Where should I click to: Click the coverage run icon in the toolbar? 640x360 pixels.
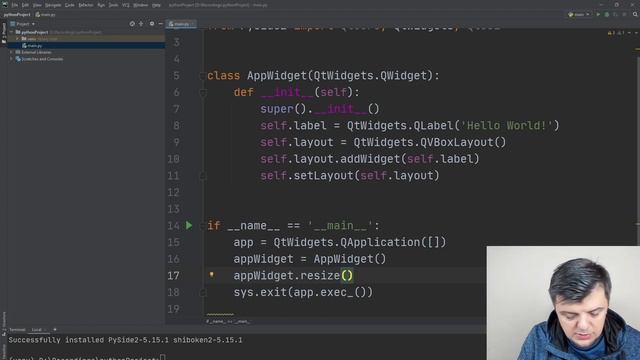coord(616,14)
